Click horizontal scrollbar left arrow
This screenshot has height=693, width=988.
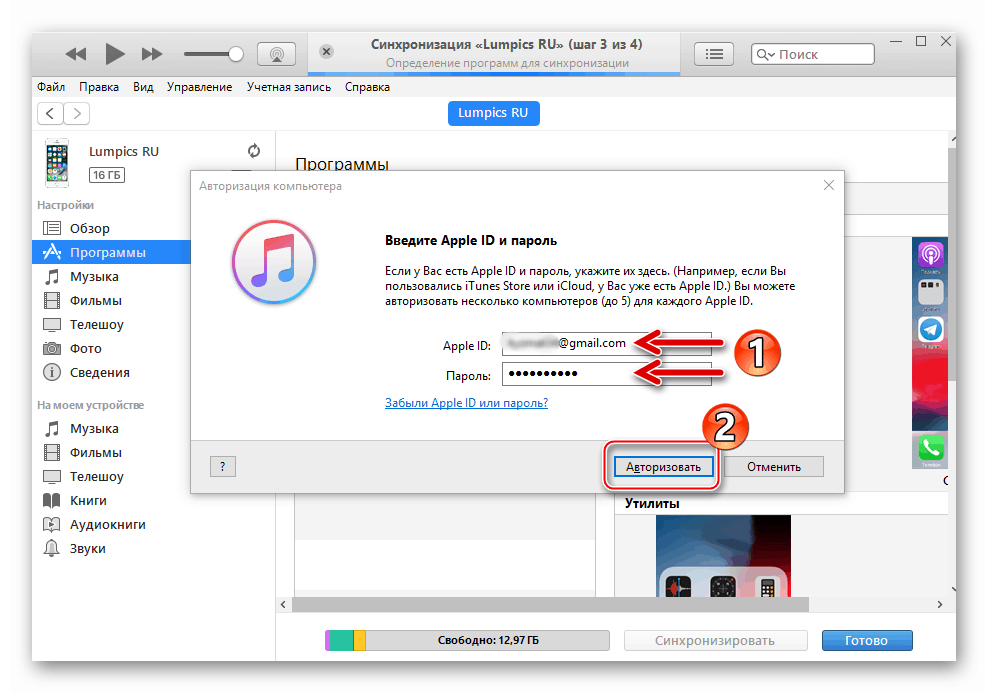click(x=284, y=604)
